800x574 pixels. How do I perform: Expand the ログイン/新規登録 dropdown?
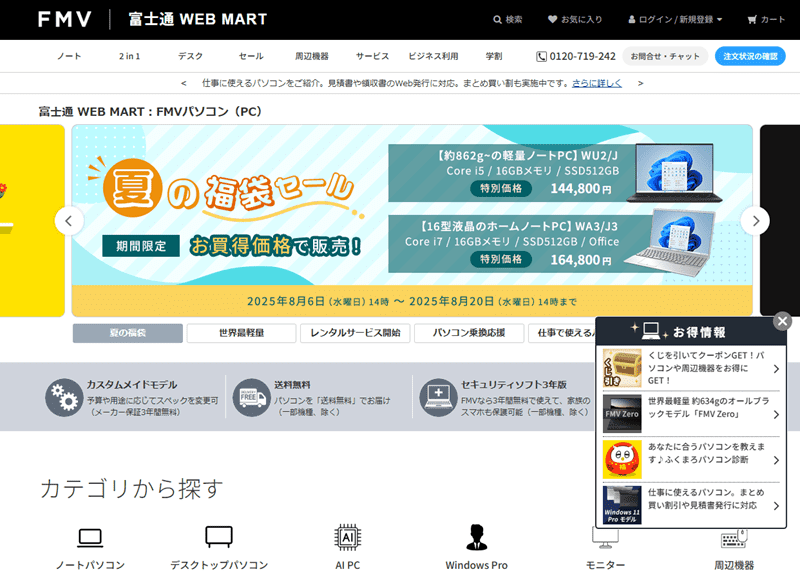coord(675,19)
